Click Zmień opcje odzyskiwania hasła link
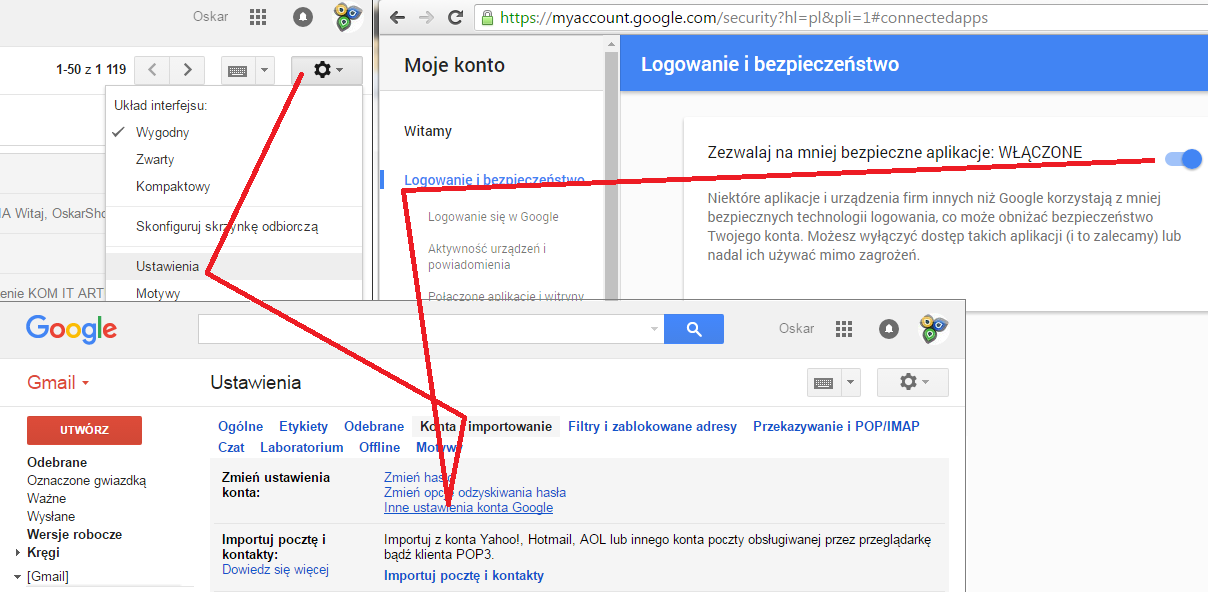Image resolution: width=1208 pixels, height=592 pixels. 475,492
